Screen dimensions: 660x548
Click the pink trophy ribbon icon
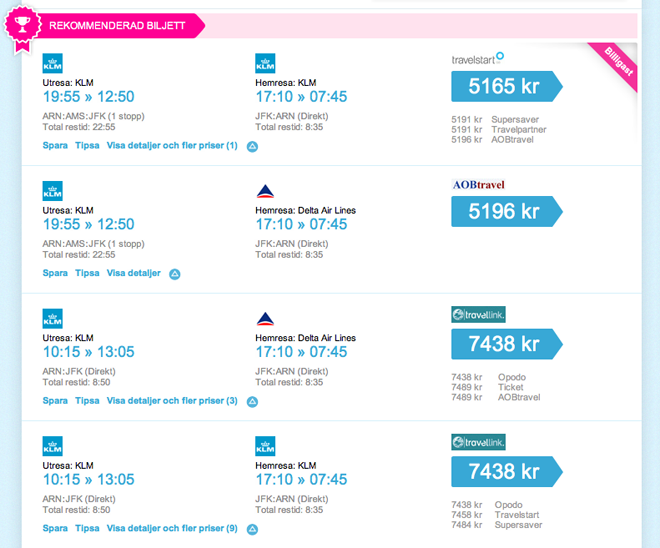[x=20, y=24]
